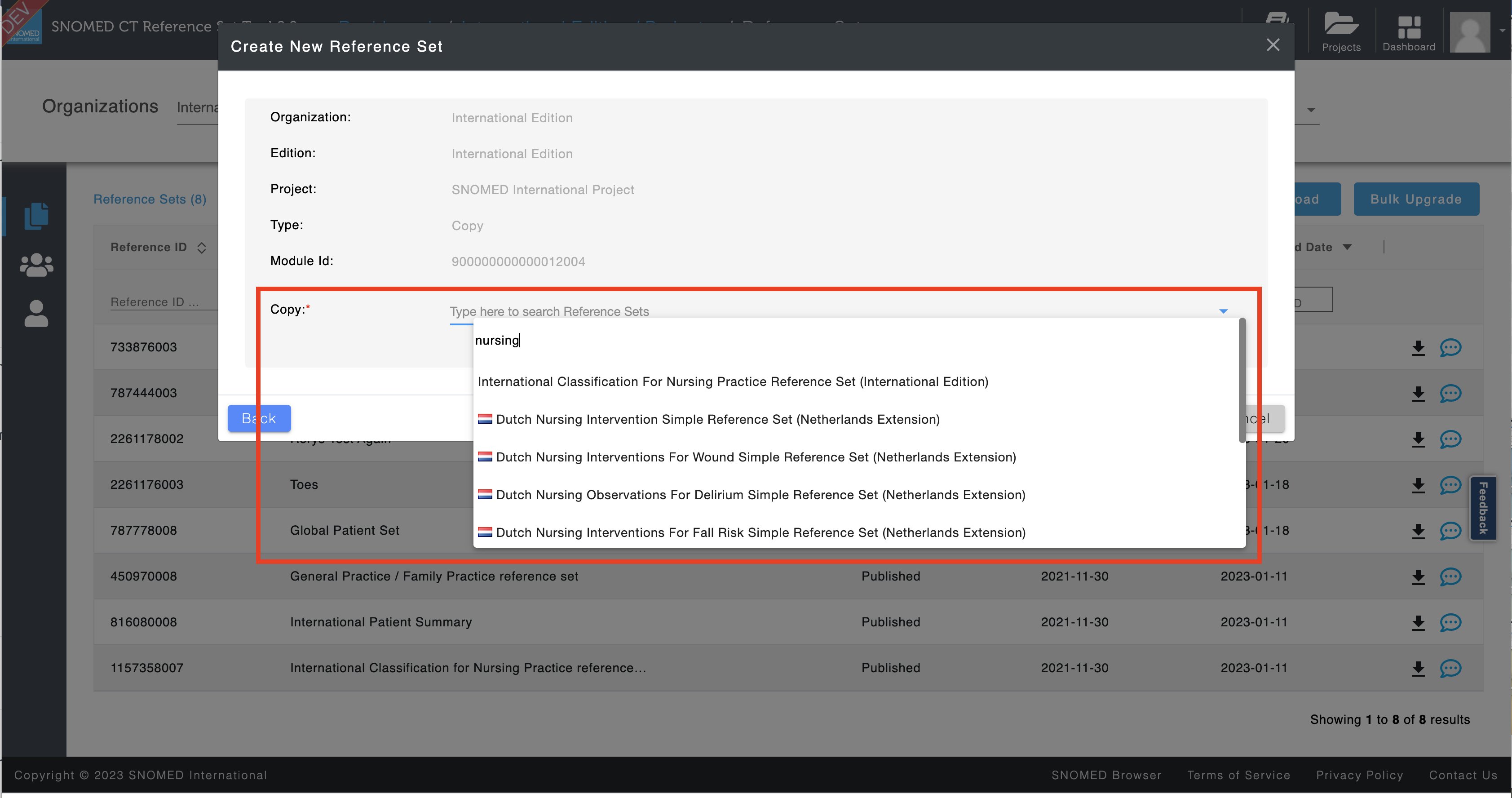Focus the Reference ID filter field
Viewport: 1512px width, 798px height.
[x=164, y=302]
